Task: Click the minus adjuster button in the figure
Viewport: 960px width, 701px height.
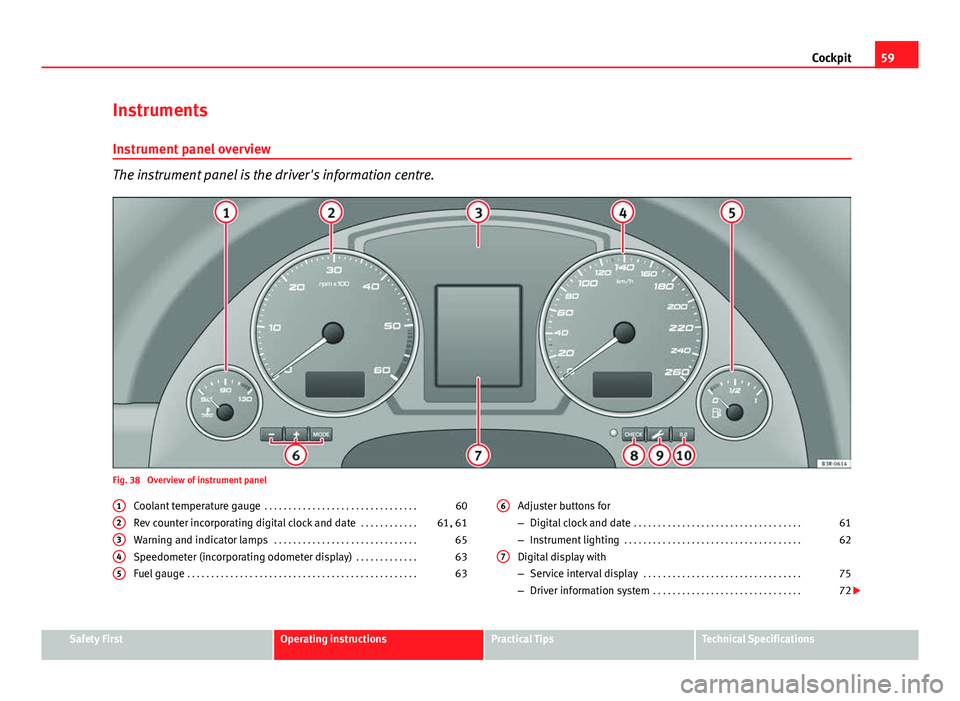Action: pyautogui.click(x=272, y=434)
